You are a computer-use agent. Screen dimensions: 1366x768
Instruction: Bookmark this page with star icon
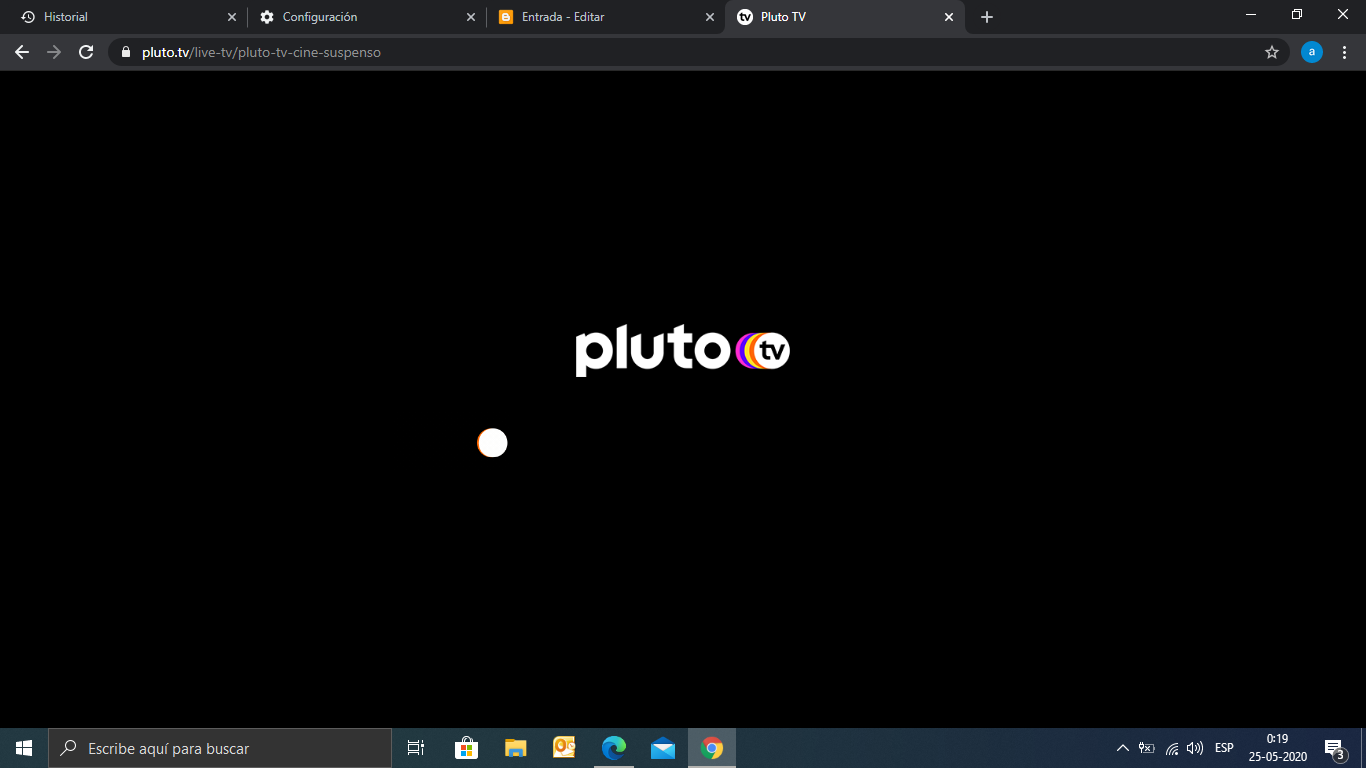coord(1272,52)
